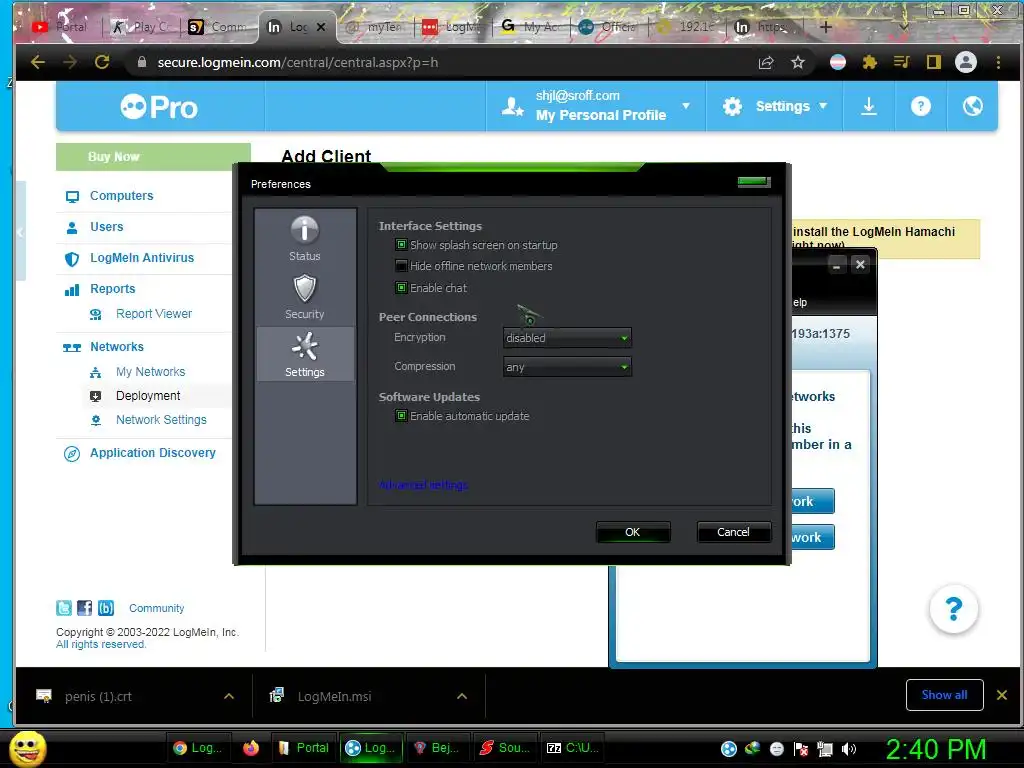
Task: Click the 2:40 PM clock
Action: (935, 749)
